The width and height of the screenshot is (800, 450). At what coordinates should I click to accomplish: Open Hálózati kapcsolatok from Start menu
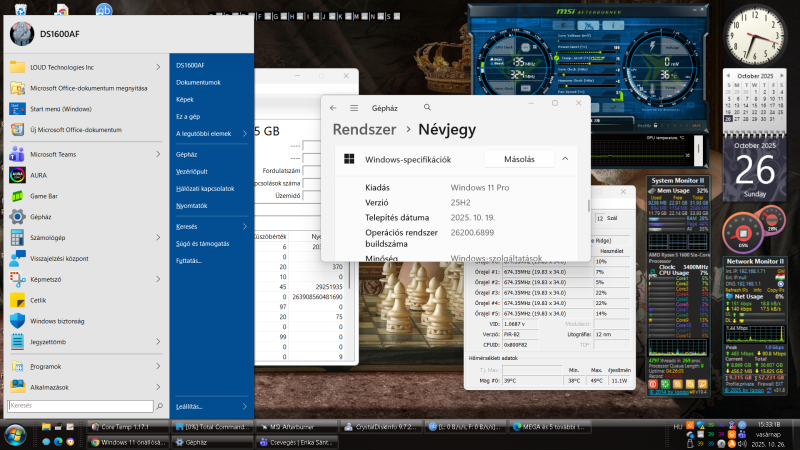pos(205,189)
